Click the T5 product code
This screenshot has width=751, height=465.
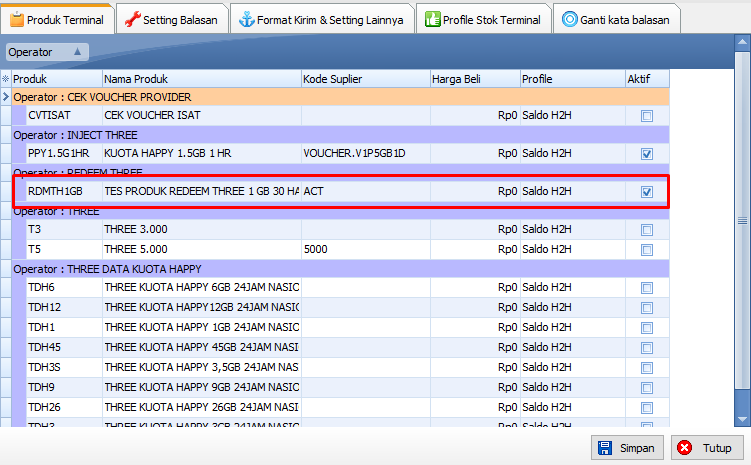tap(64, 250)
